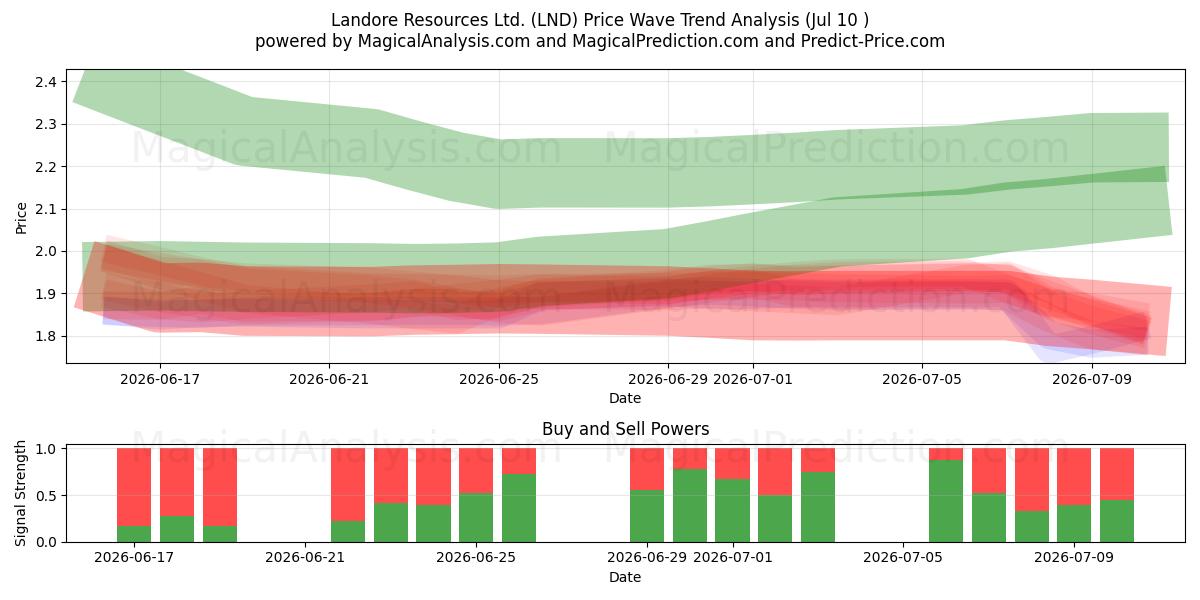Click the red sell portion of the 2026-06-22 bar

pos(348,485)
